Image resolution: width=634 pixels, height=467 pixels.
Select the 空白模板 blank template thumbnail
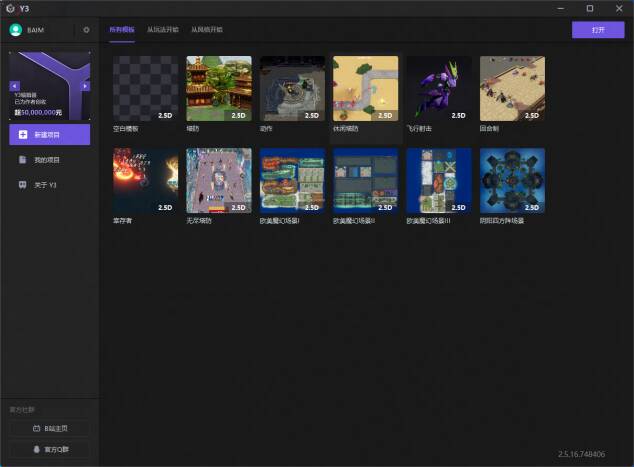click(x=145, y=88)
